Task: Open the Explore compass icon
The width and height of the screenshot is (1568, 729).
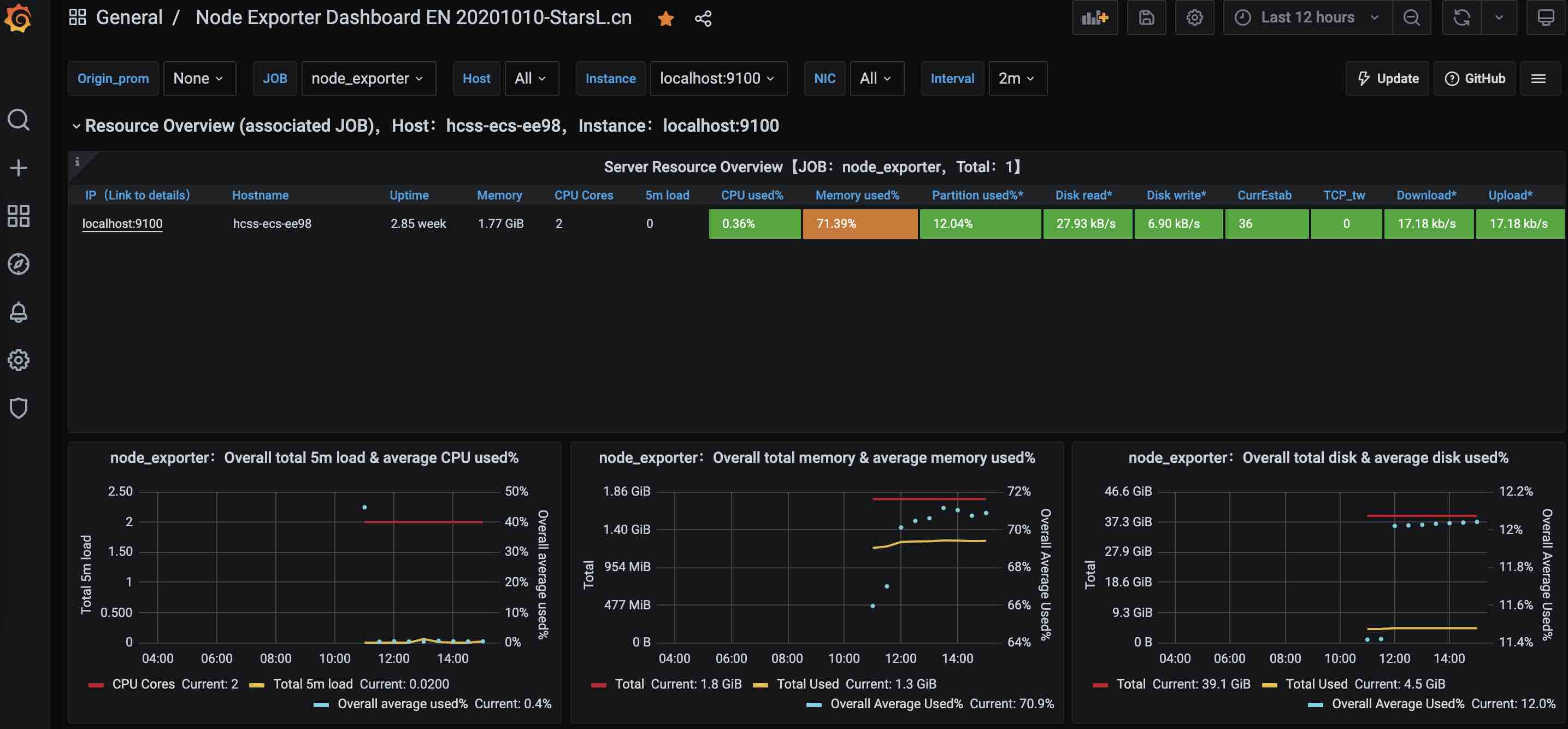Action: (18, 264)
